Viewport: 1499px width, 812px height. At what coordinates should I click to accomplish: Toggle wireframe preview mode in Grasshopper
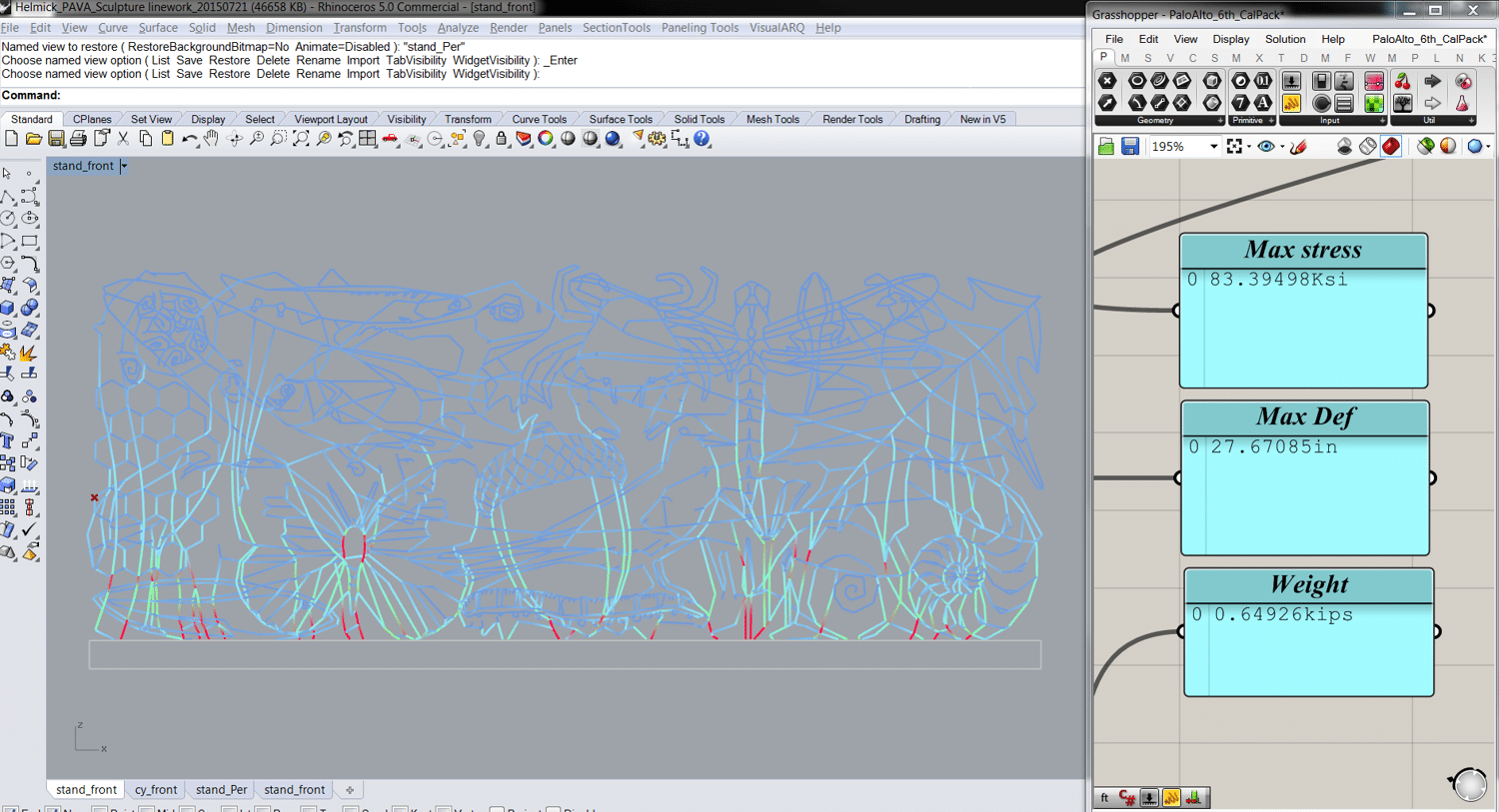point(1367,147)
